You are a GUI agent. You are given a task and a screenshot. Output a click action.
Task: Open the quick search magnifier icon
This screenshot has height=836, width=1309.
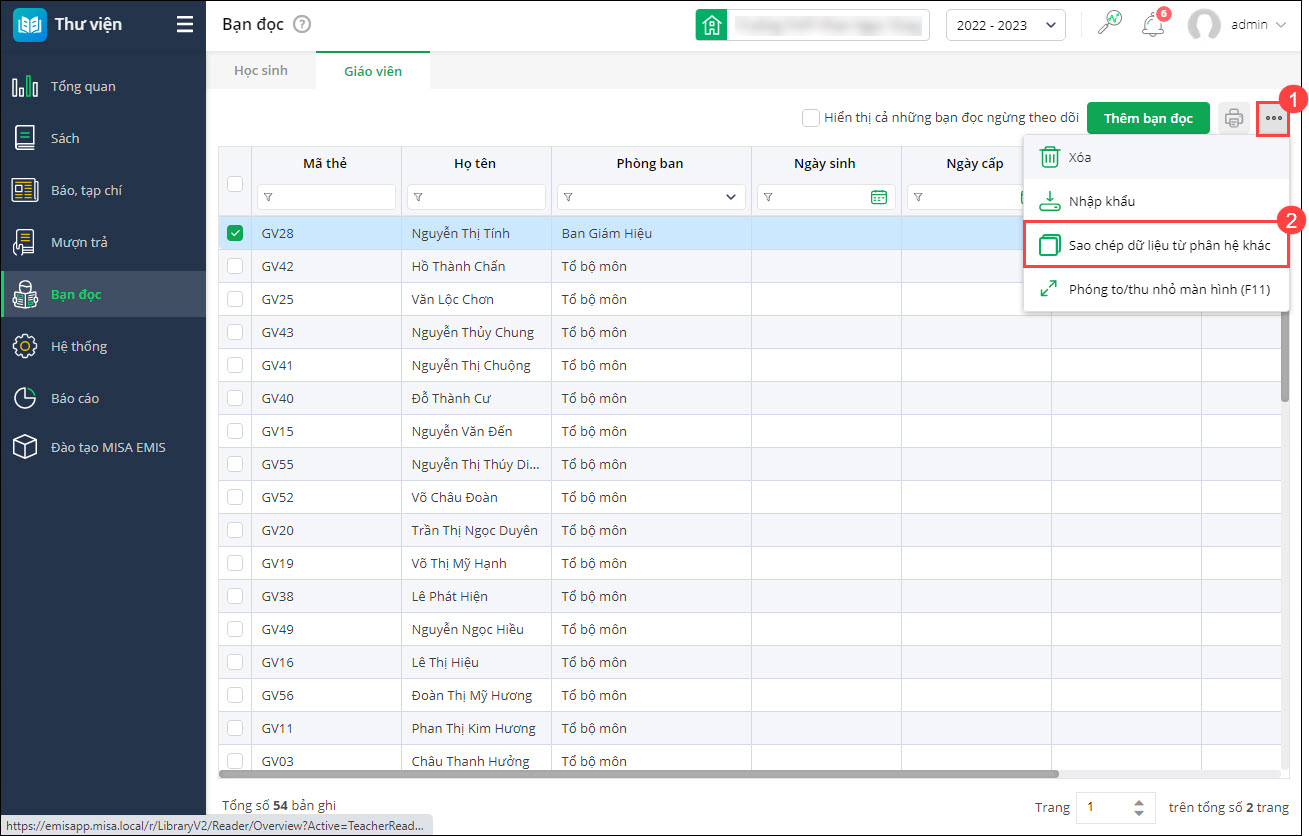click(1110, 25)
